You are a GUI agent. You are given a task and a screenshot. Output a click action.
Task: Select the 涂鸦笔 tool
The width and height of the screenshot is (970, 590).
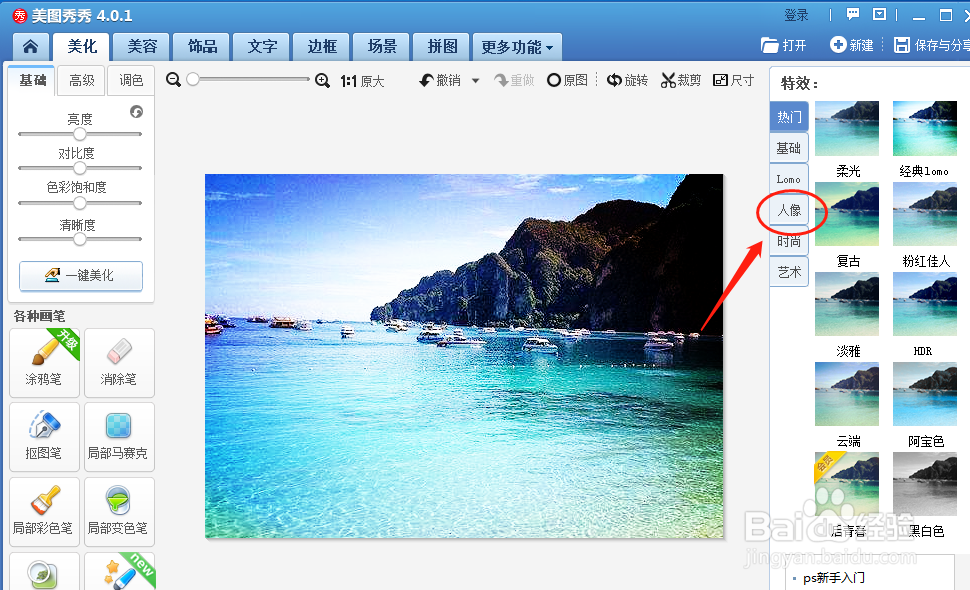click(45, 362)
